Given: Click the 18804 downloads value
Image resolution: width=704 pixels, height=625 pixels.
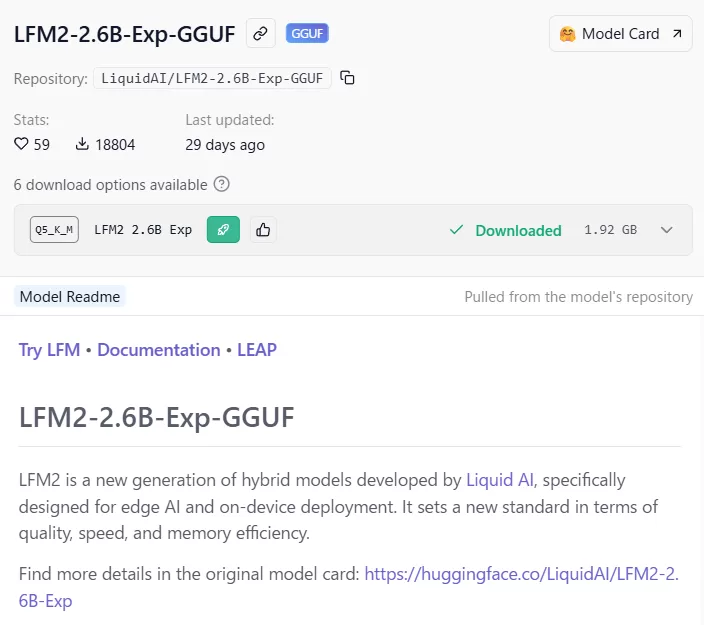Looking at the screenshot, I should click(115, 145).
